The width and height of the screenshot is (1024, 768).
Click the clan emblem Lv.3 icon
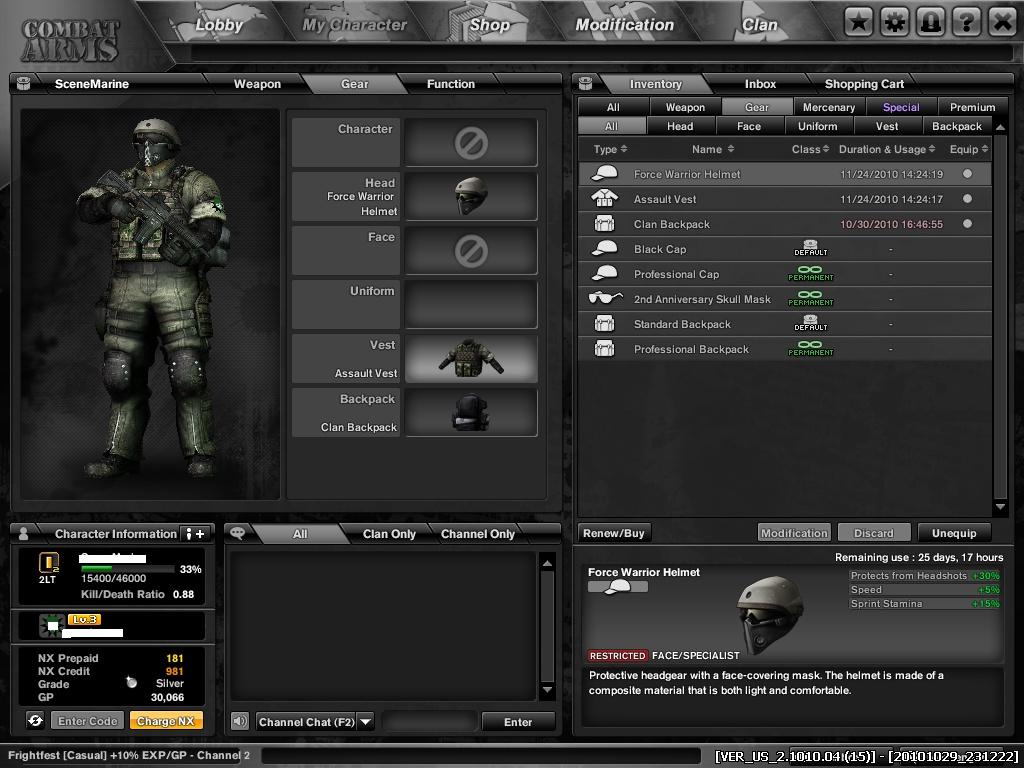click(x=50, y=626)
